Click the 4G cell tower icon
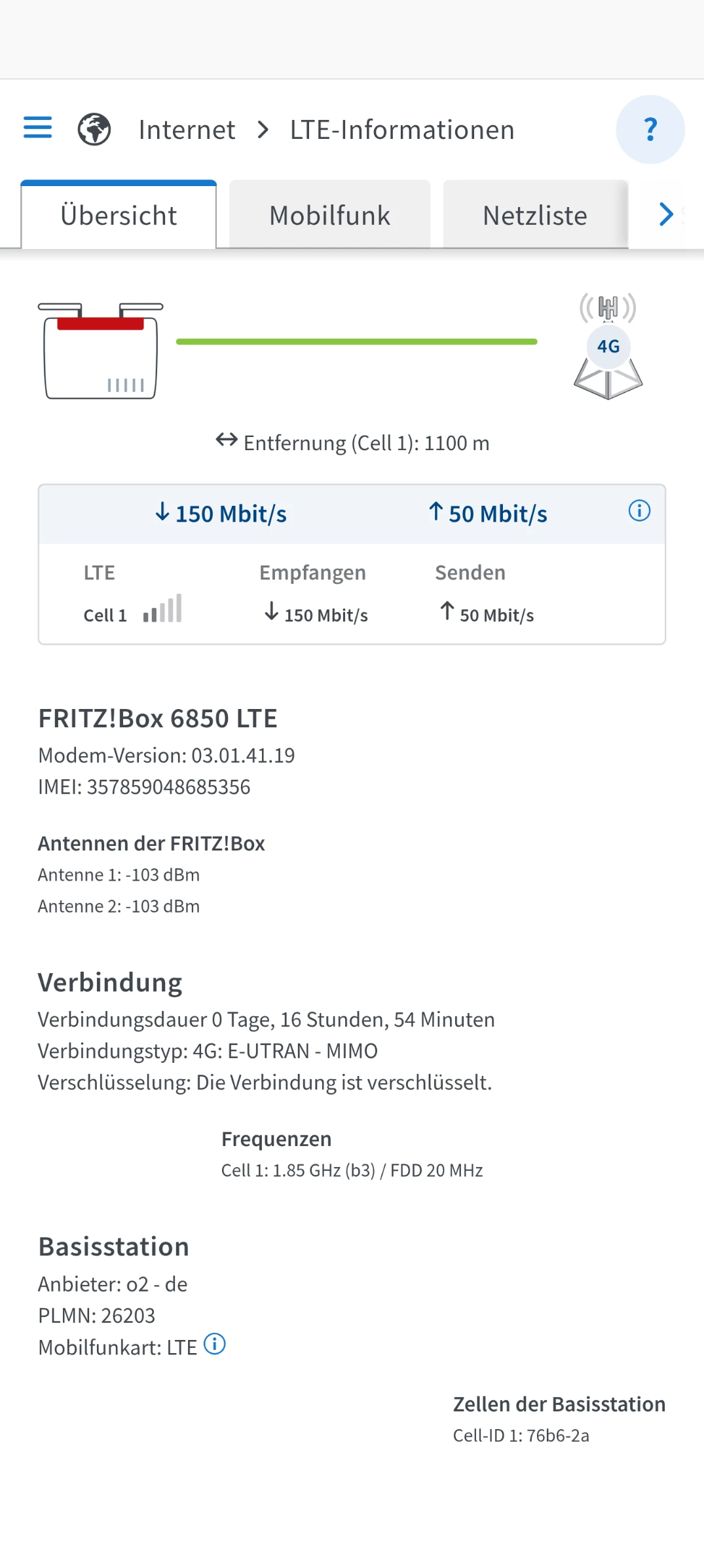Screen dimensions: 704x1568 point(608,347)
